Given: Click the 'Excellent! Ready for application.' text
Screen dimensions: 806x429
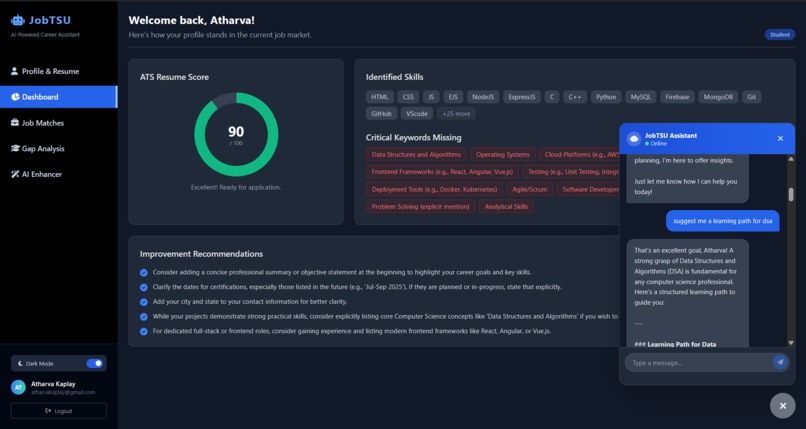Looking at the screenshot, I should [236, 188].
